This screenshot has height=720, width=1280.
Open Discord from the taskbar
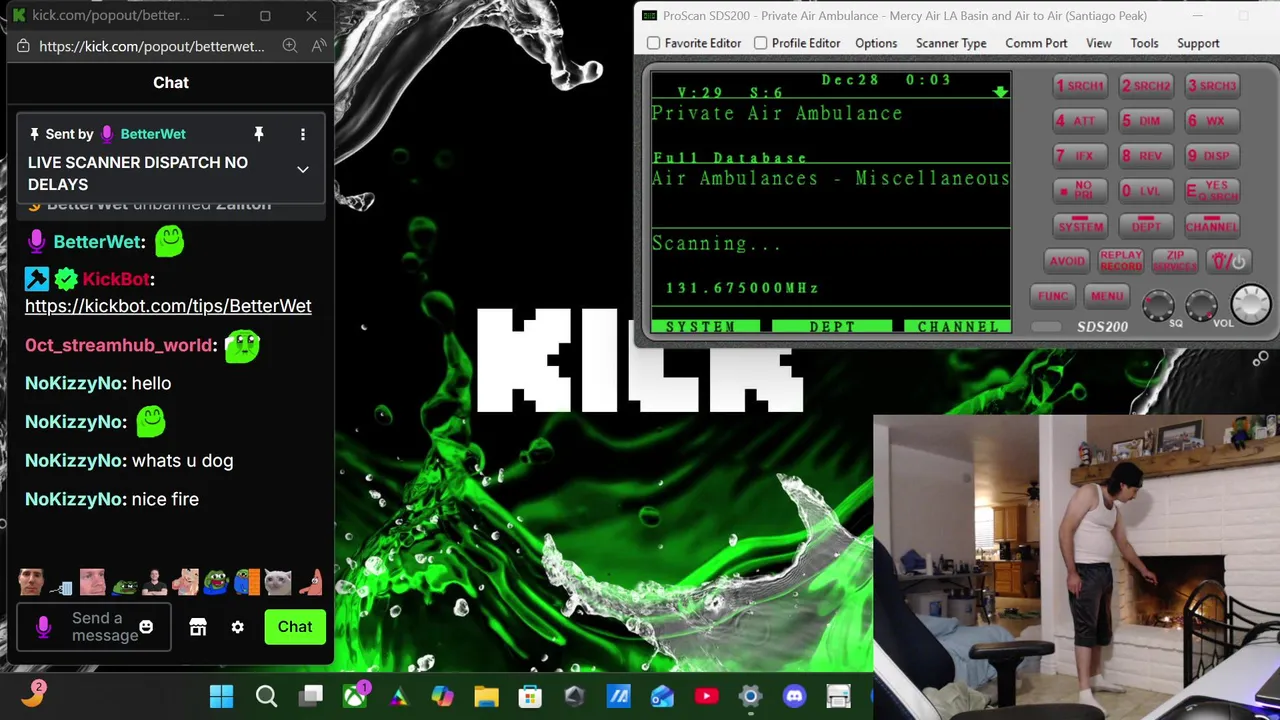794,696
